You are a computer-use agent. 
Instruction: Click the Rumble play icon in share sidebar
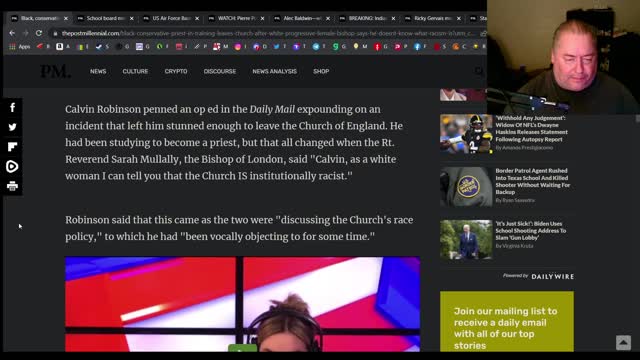point(12,166)
